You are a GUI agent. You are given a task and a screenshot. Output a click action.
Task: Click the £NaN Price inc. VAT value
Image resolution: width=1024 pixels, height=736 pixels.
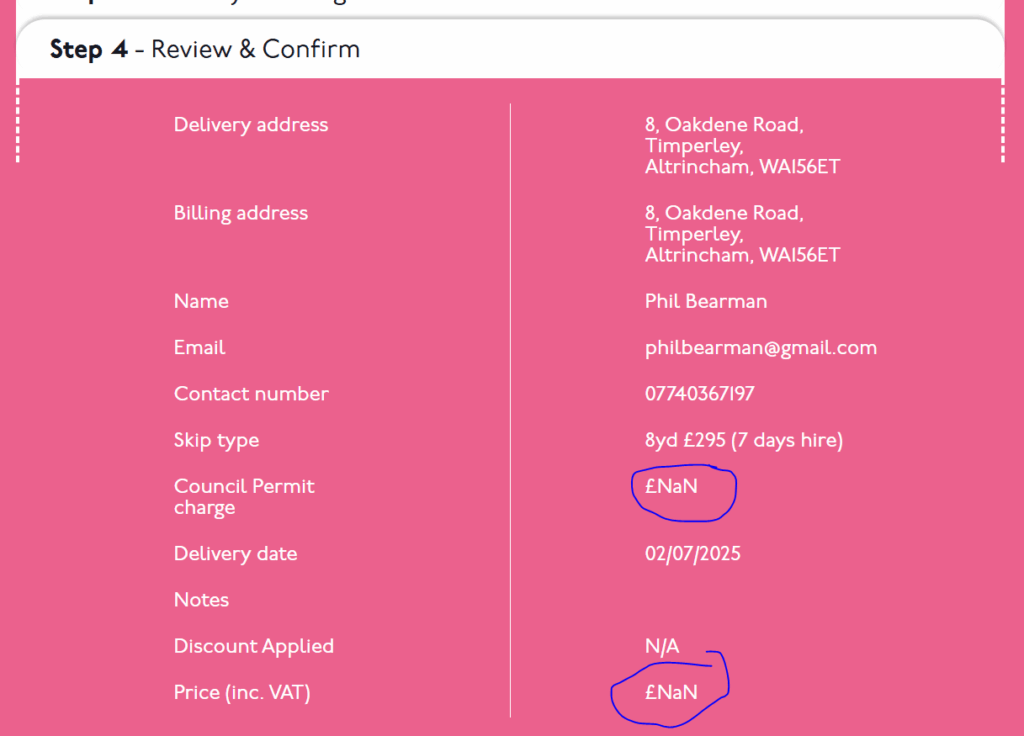click(672, 692)
